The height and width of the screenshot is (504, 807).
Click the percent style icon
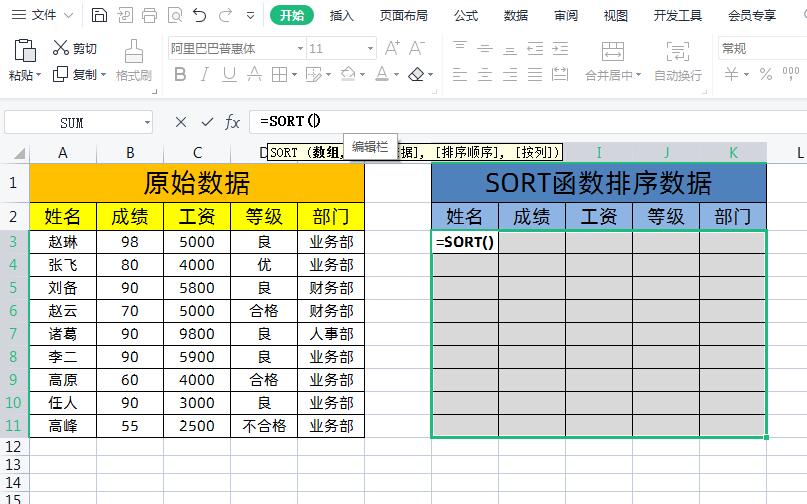click(x=766, y=75)
